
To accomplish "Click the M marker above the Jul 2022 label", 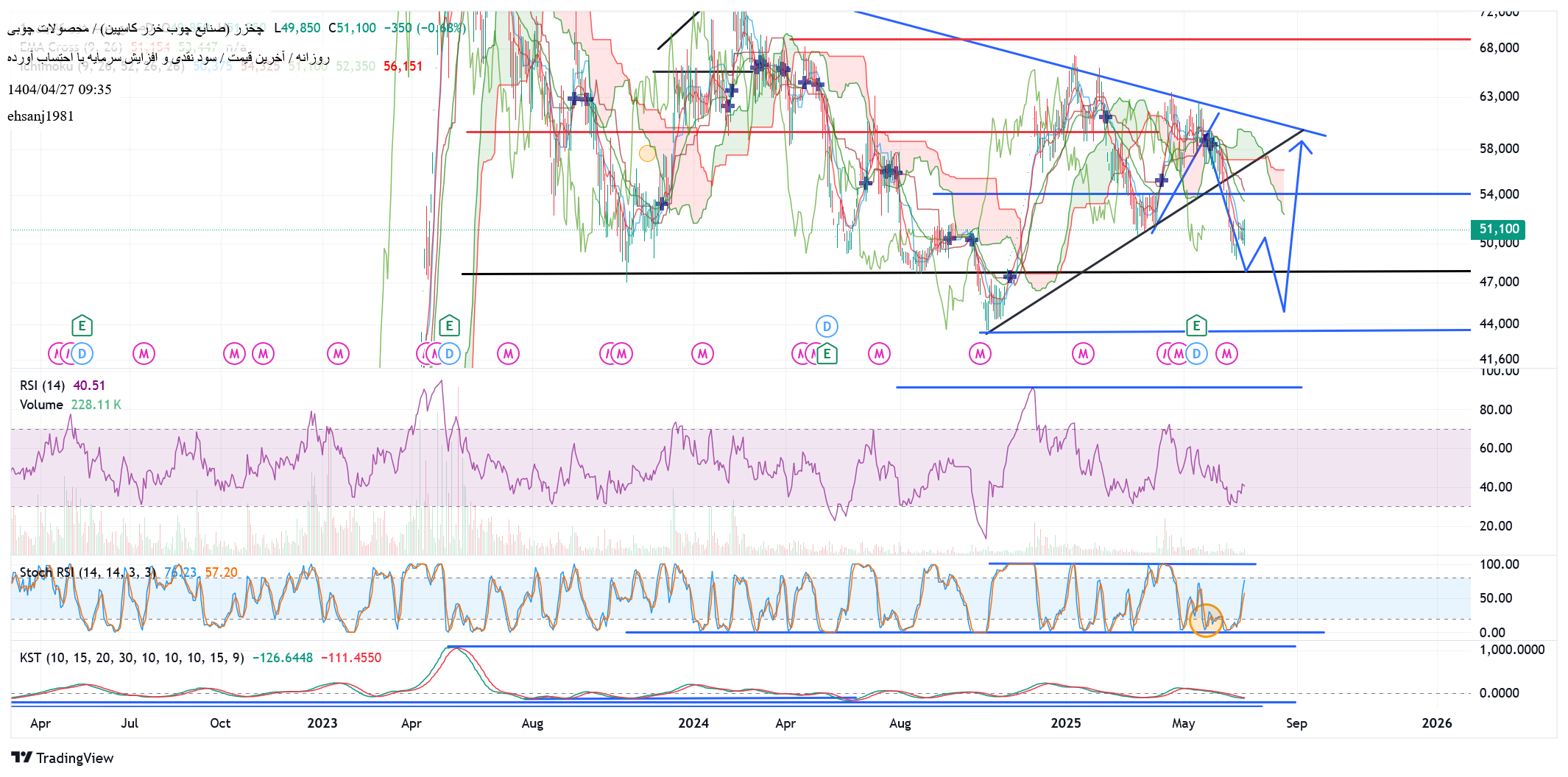I will pos(144,354).
